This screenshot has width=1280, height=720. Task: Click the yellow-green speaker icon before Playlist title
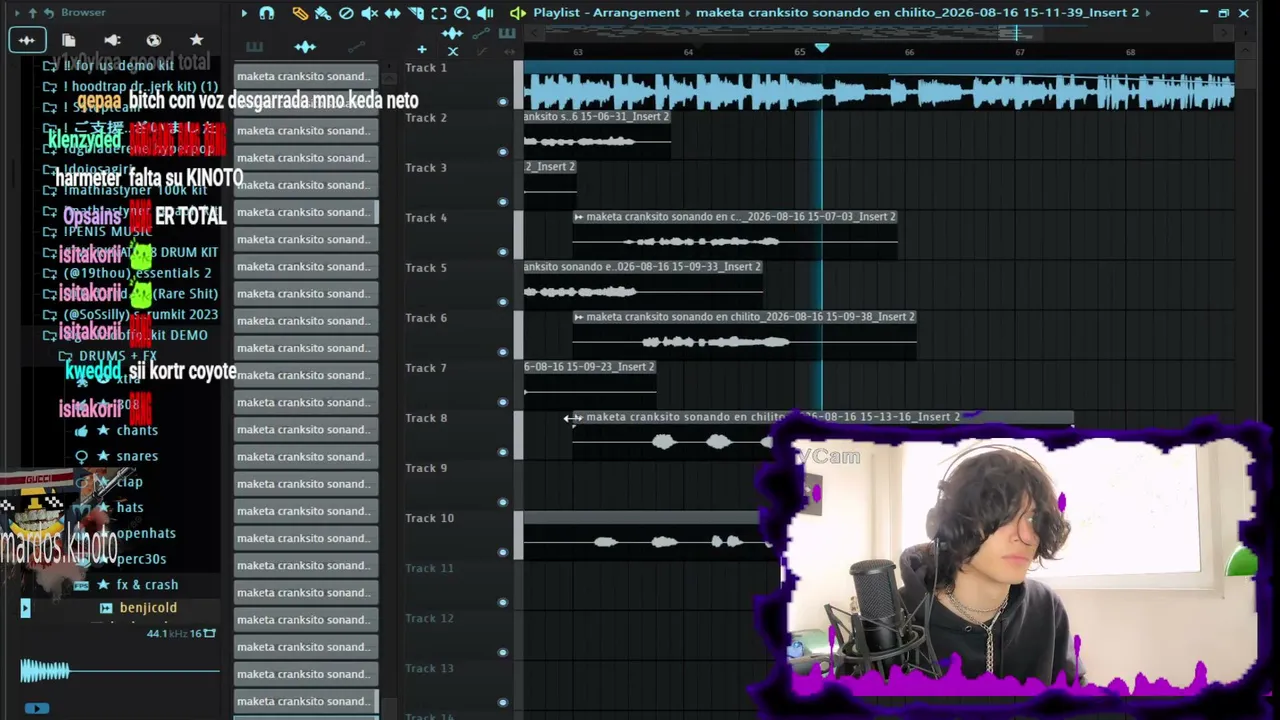pos(517,13)
